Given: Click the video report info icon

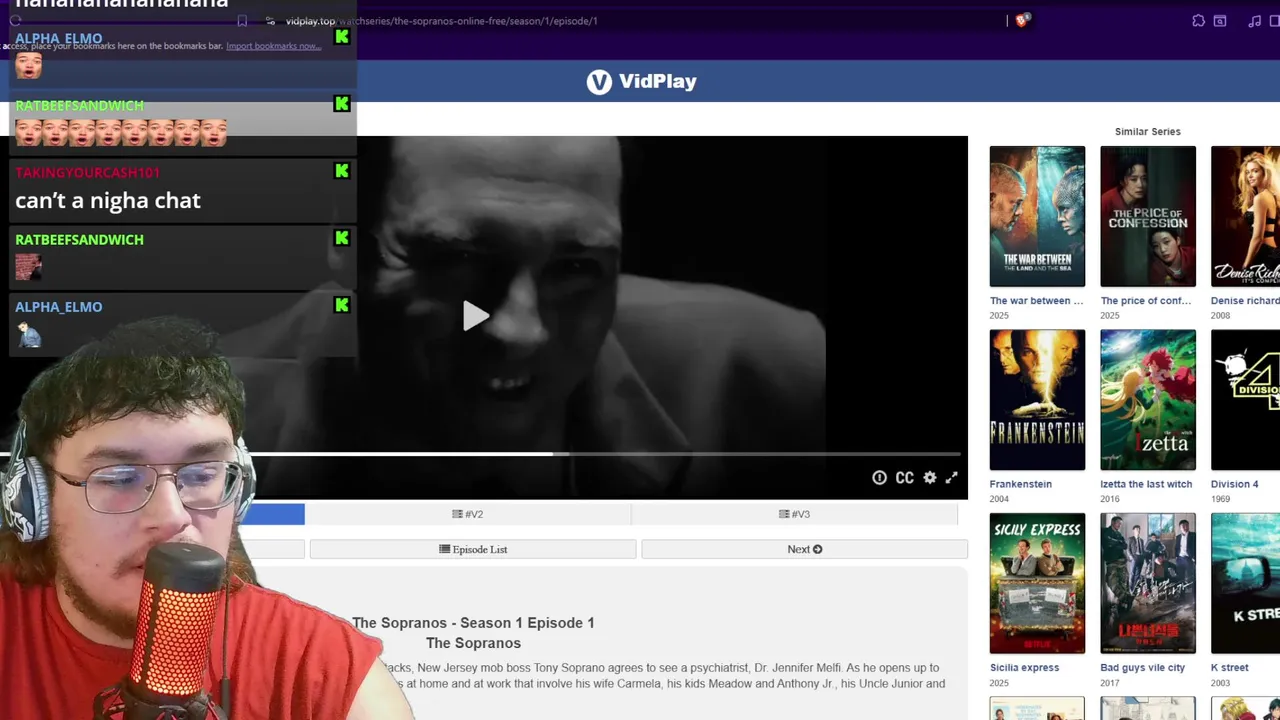Looking at the screenshot, I should click(879, 478).
